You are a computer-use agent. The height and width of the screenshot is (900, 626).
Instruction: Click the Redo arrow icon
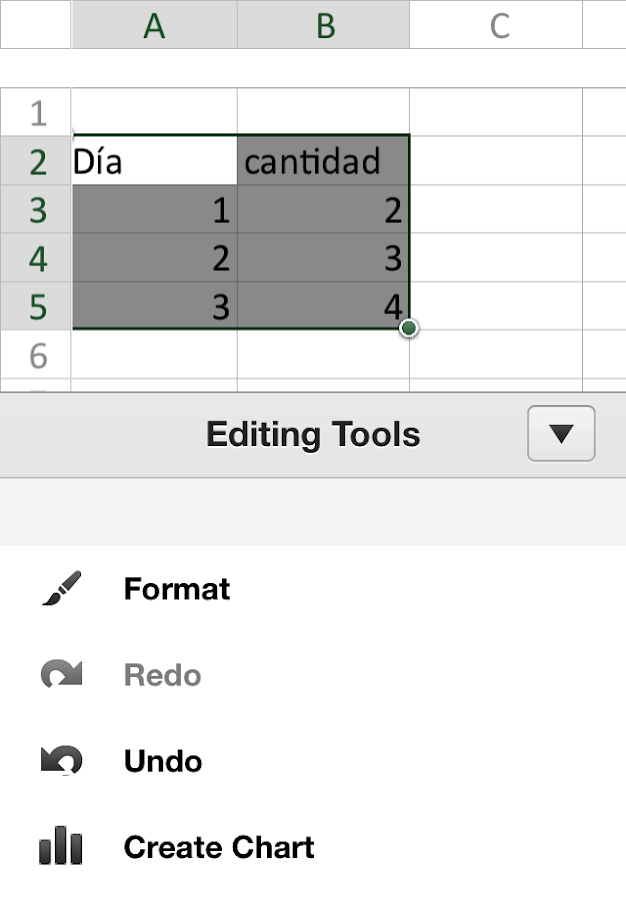click(x=61, y=675)
